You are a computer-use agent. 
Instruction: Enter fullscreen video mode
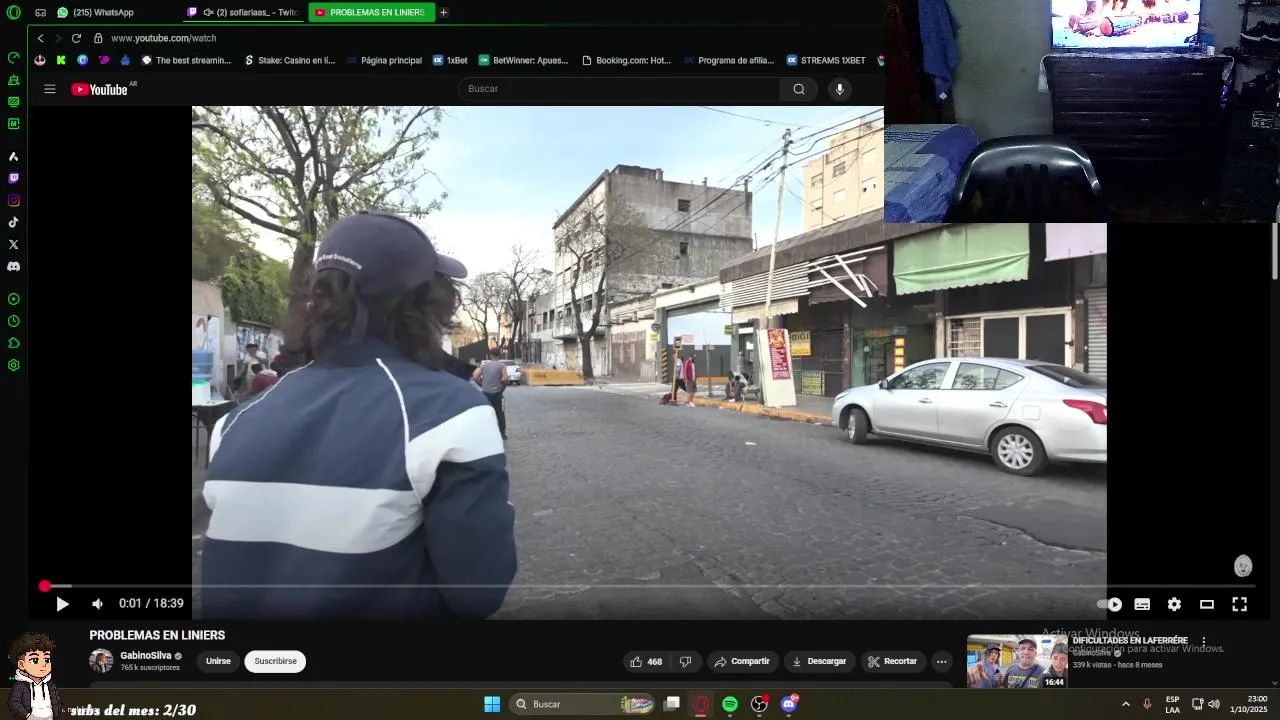(x=1239, y=604)
